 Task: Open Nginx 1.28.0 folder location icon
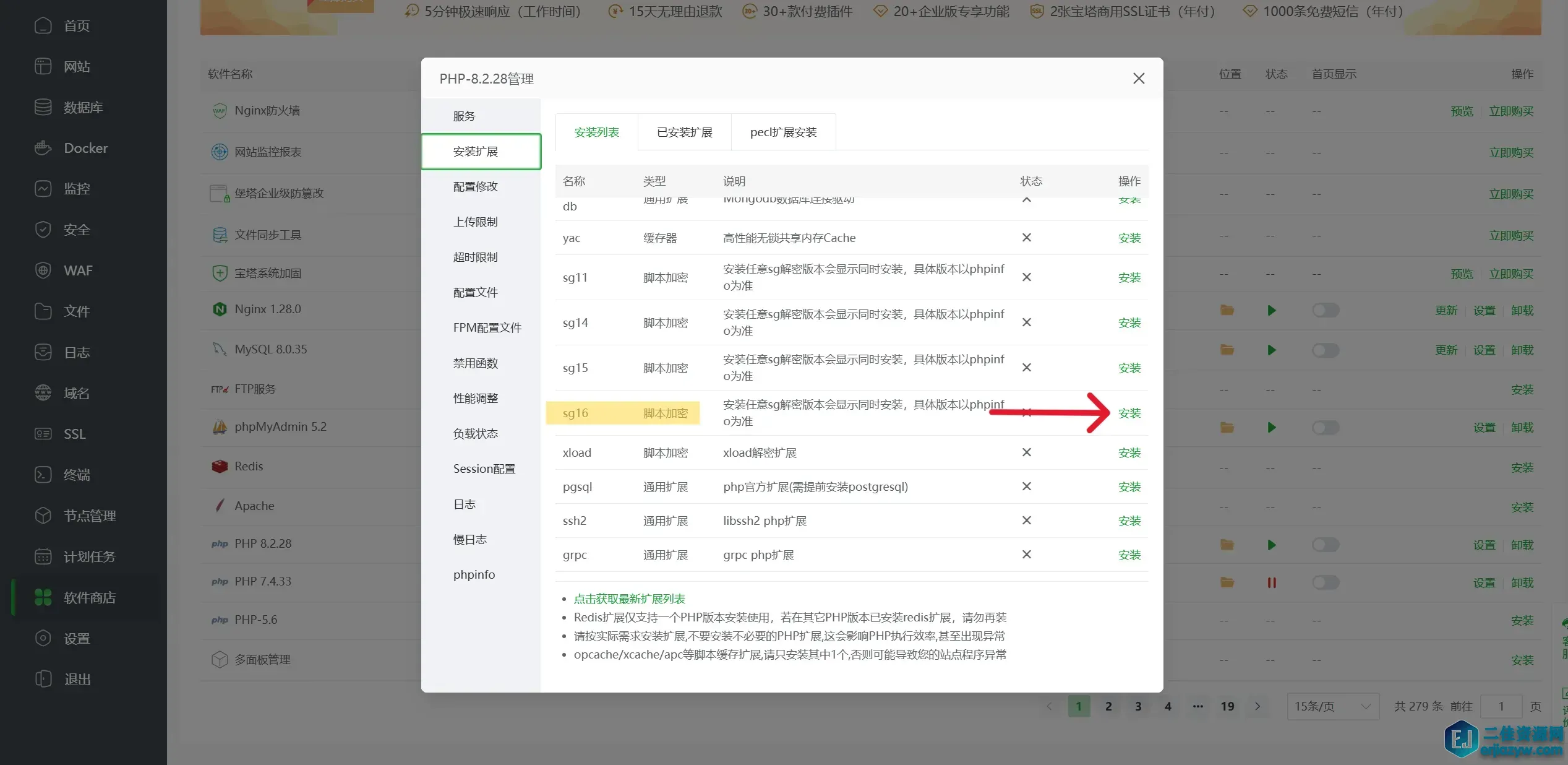1227,310
